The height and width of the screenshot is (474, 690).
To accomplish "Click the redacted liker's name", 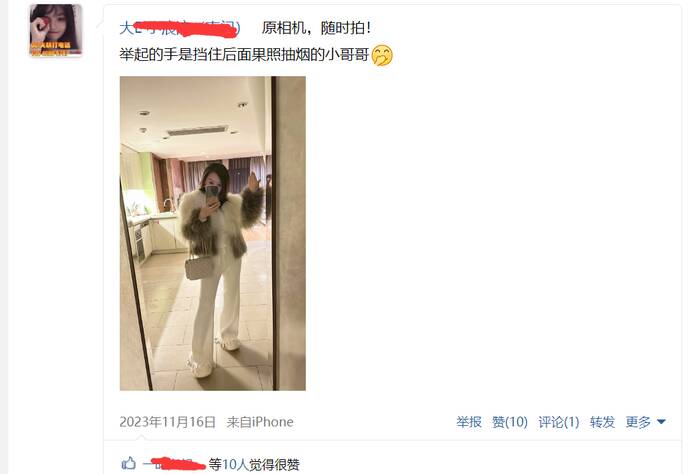I will [174, 463].
